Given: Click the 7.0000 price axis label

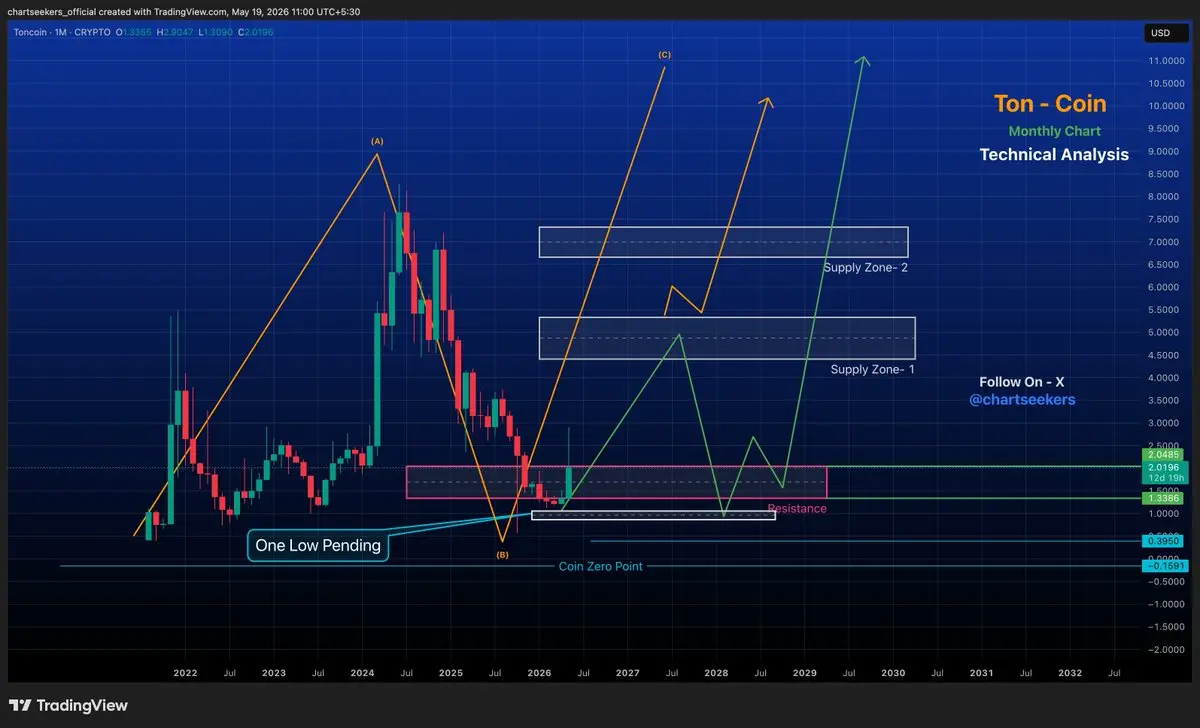Looking at the screenshot, I should click(x=1162, y=242).
